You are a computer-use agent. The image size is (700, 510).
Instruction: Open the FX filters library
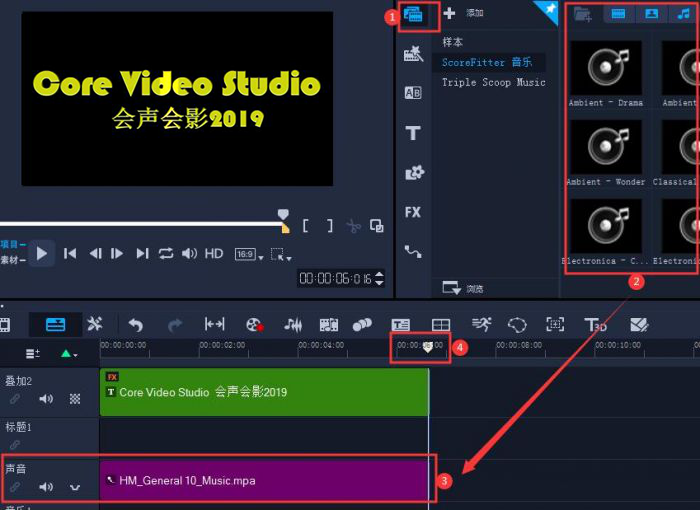coord(412,212)
